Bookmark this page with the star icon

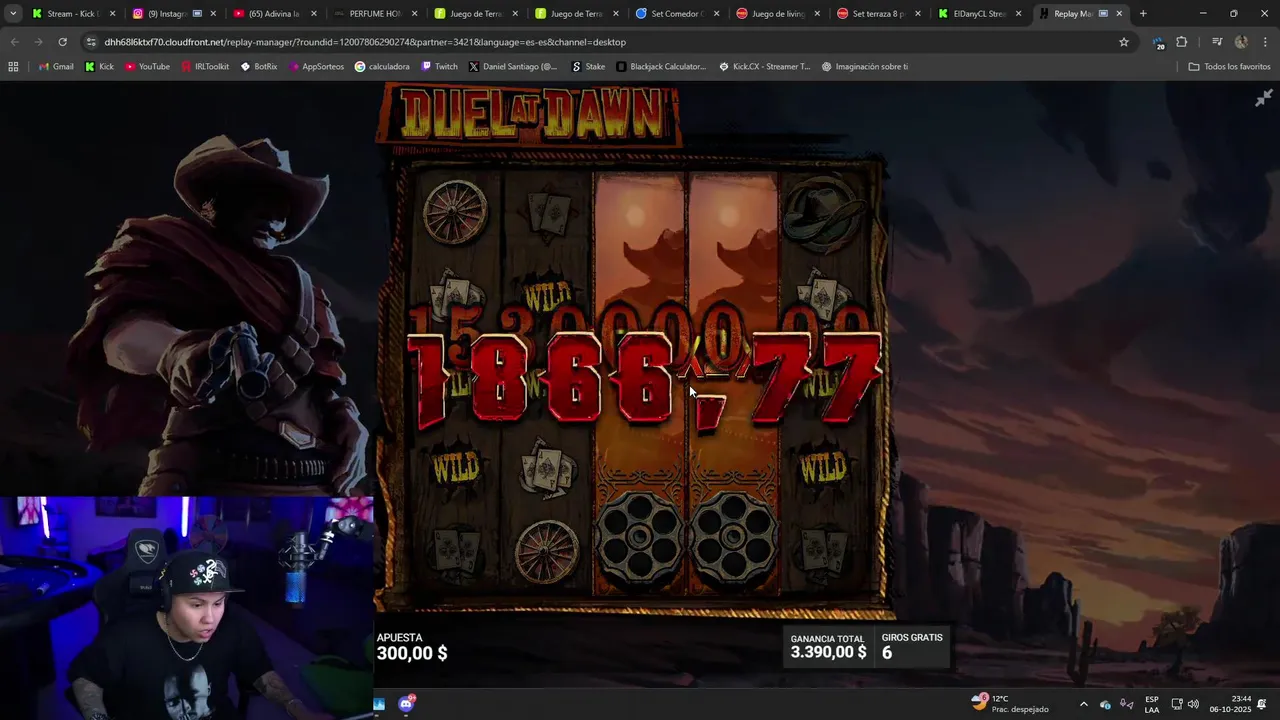[x=1124, y=42]
